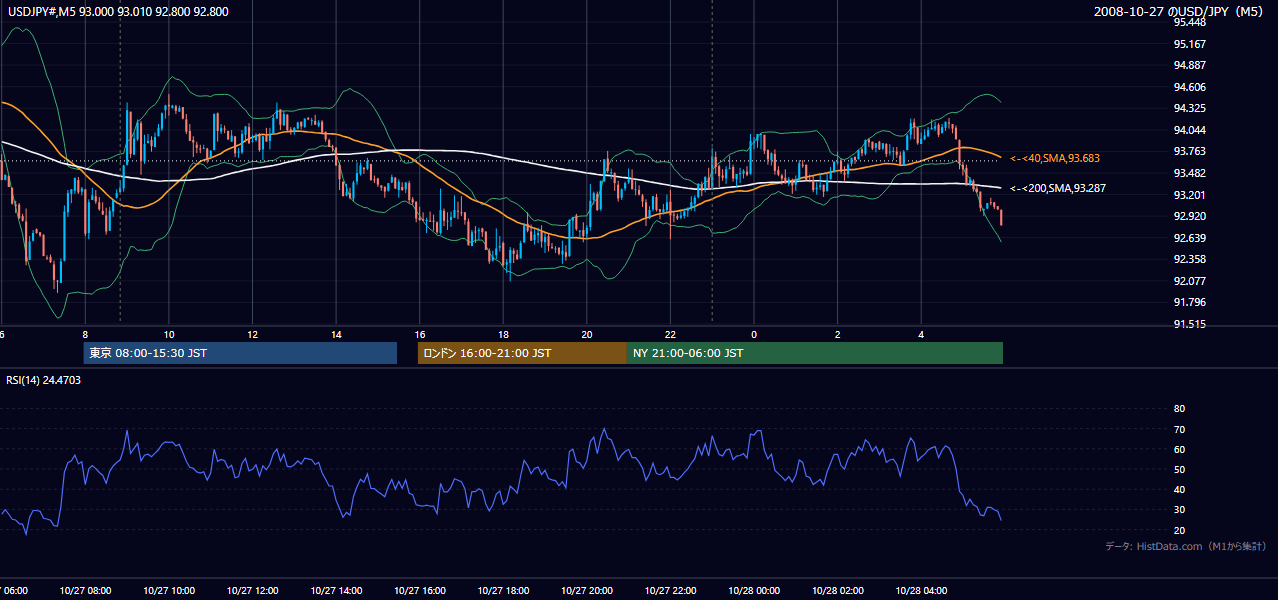Click hour label 16 under price chart
1278x600 pixels.
(x=420, y=334)
